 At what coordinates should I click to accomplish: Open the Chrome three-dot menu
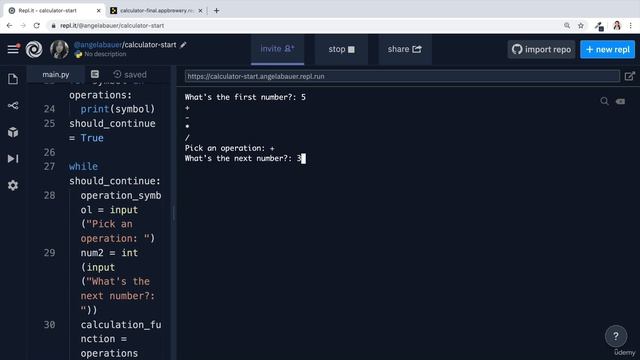pyautogui.click(x=631, y=26)
